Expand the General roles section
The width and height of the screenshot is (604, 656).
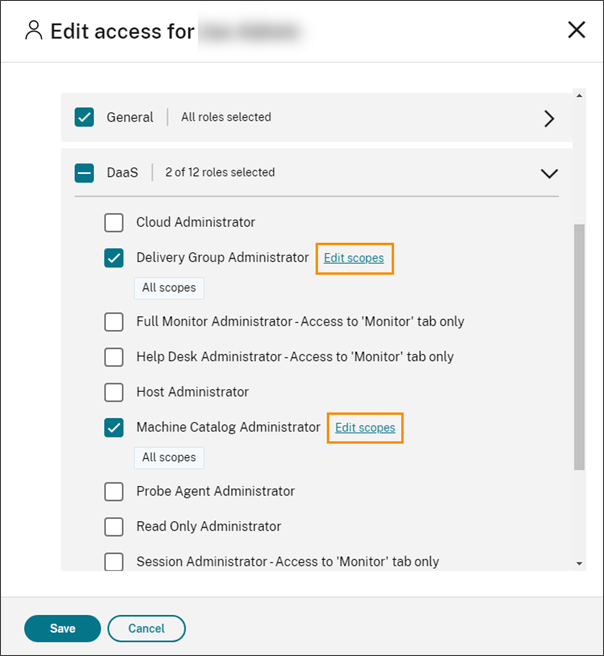548,118
